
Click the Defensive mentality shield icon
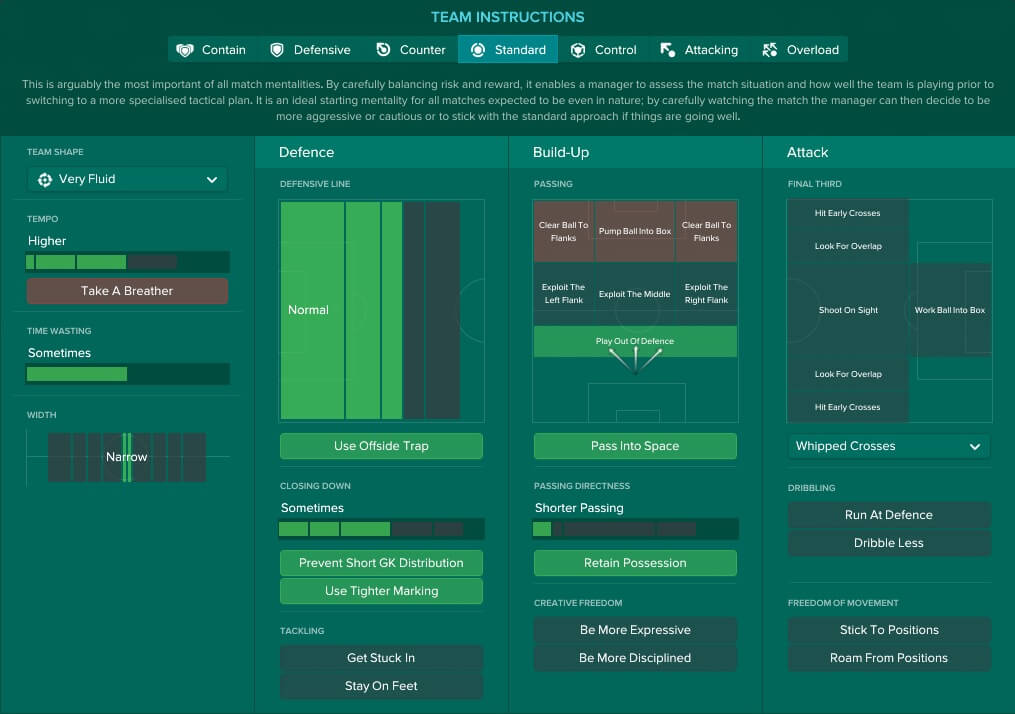pyautogui.click(x=277, y=50)
